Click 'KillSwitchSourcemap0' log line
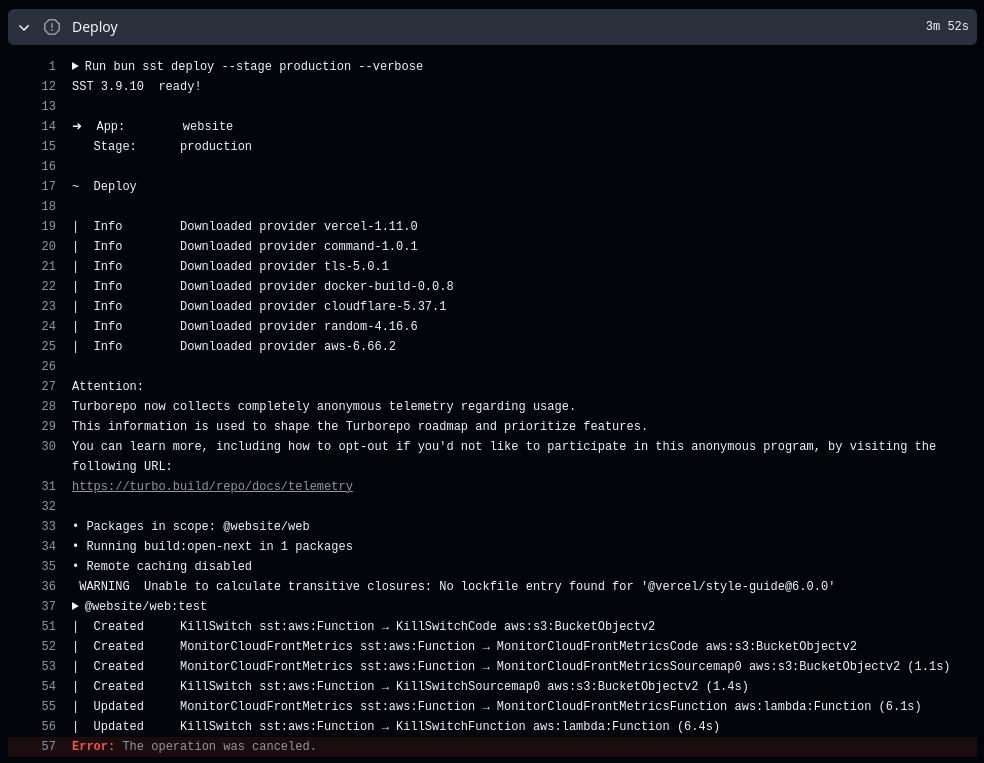 click(x=410, y=686)
